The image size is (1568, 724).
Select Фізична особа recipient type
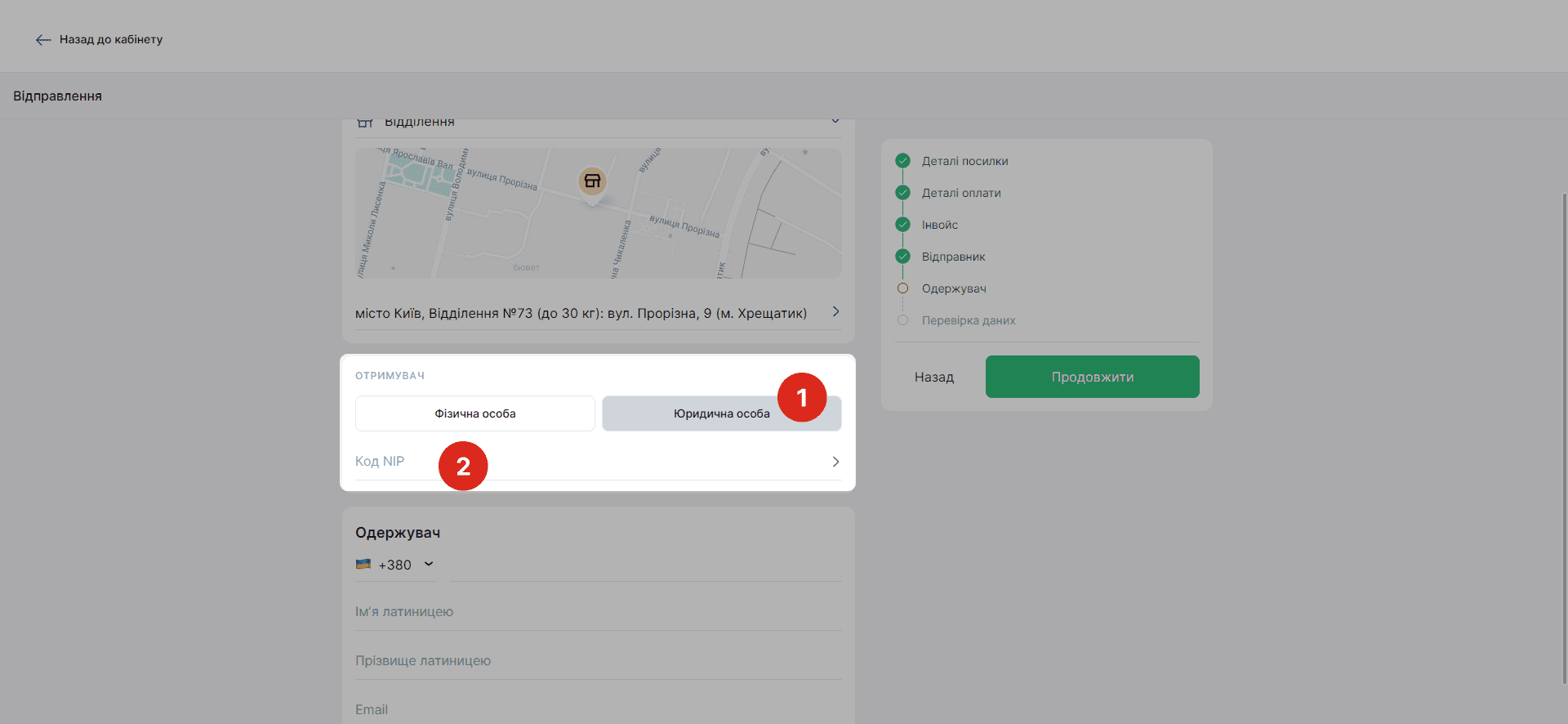pos(474,413)
